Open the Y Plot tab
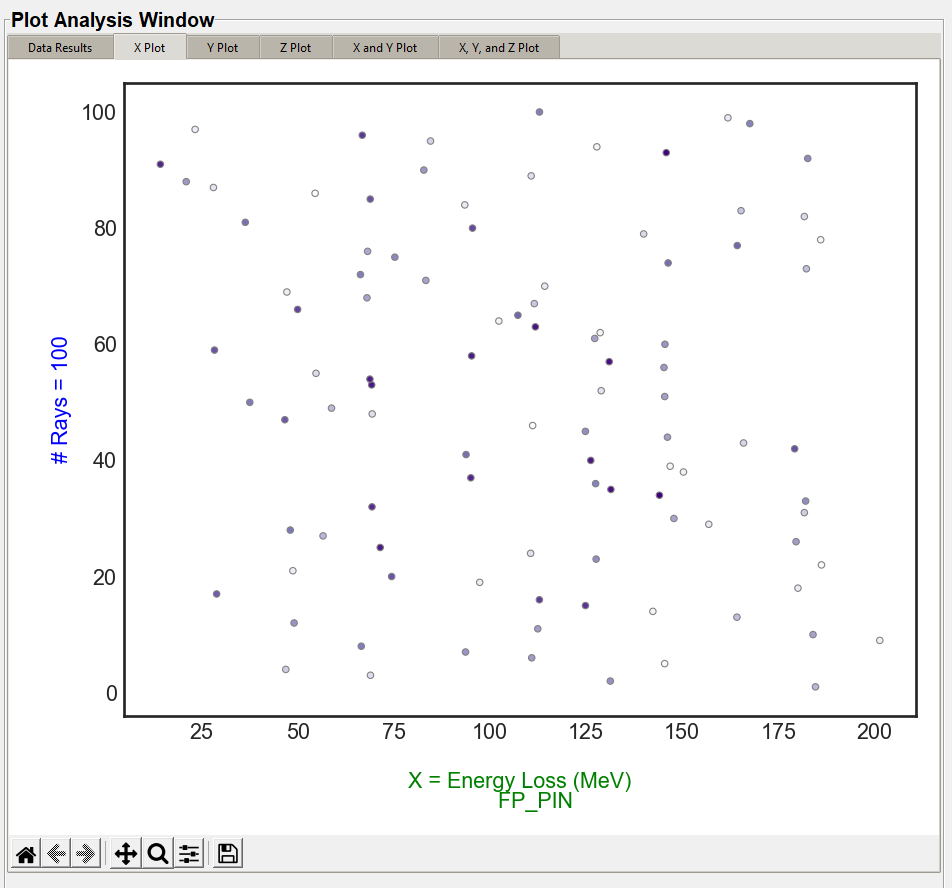The width and height of the screenshot is (952, 888). (x=222, y=48)
